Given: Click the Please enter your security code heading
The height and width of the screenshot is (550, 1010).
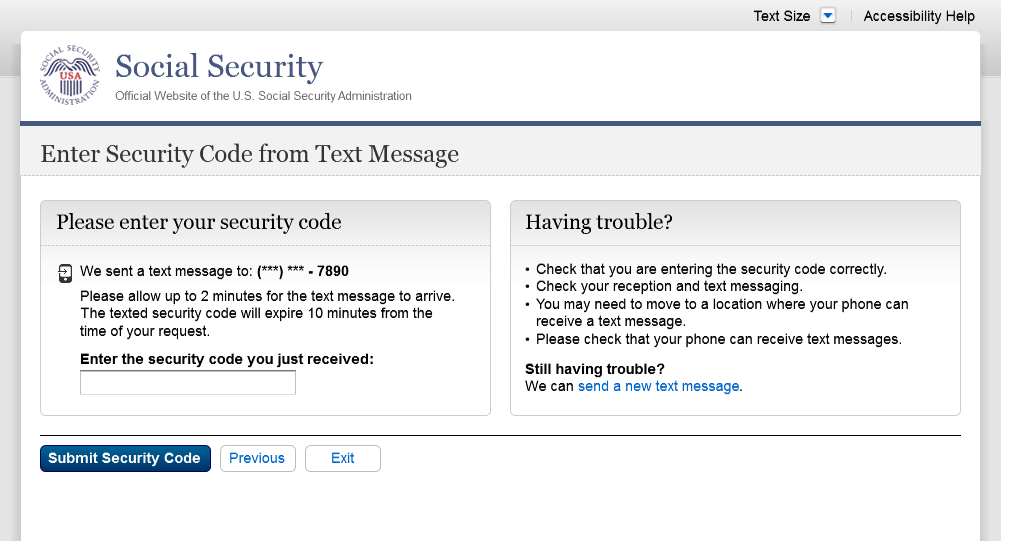Looking at the screenshot, I should point(199,222).
